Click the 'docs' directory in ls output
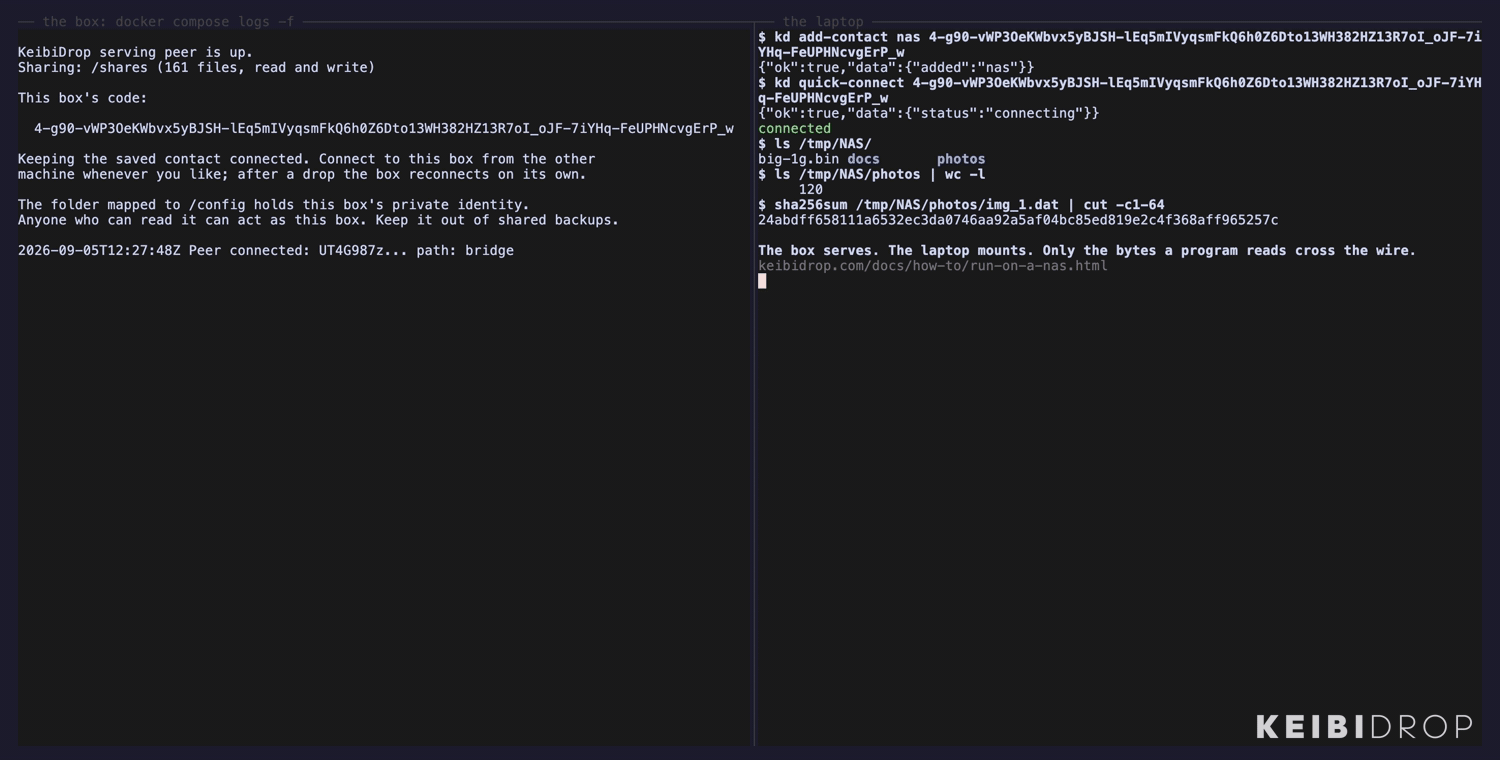The height and width of the screenshot is (760, 1500). point(864,159)
